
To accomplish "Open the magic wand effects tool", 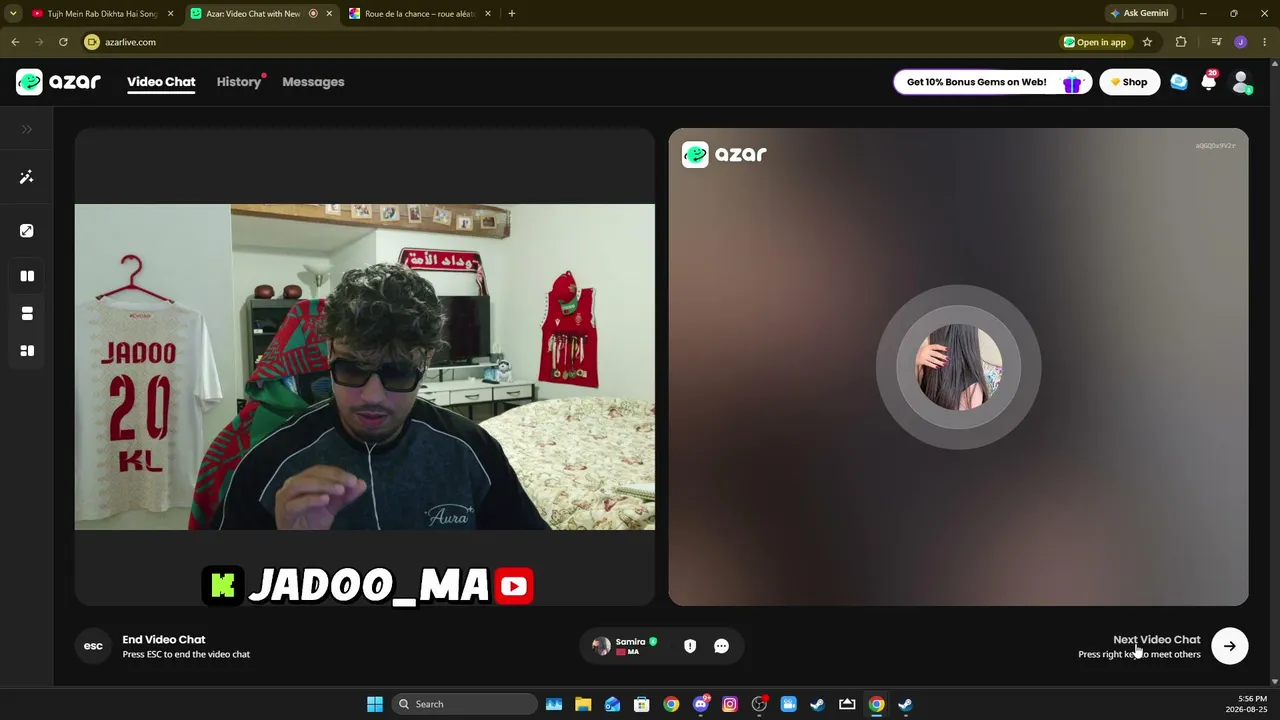I will tap(27, 177).
